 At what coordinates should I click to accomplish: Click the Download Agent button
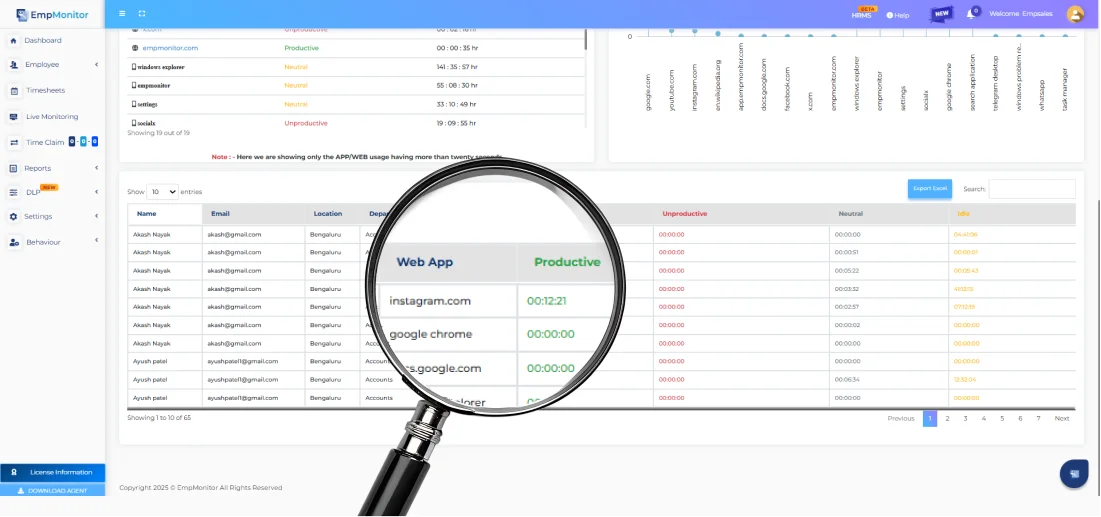point(52,491)
